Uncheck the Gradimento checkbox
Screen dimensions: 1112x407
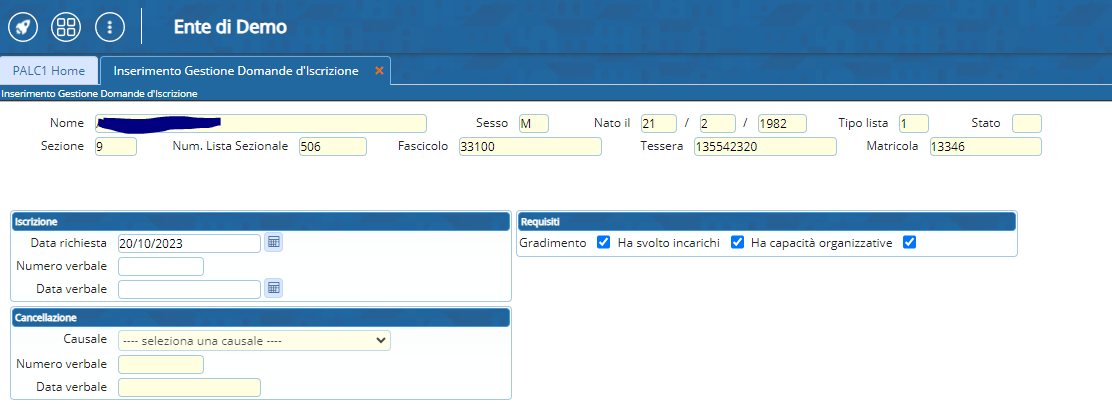(x=603, y=243)
